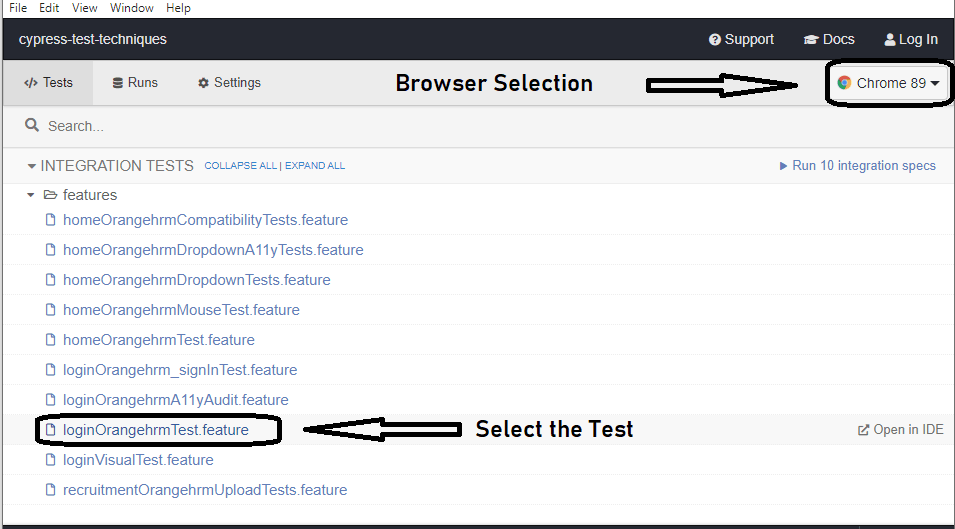The image size is (955, 529).
Task: Open the Docs link
Action: pyautogui.click(x=829, y=40)
